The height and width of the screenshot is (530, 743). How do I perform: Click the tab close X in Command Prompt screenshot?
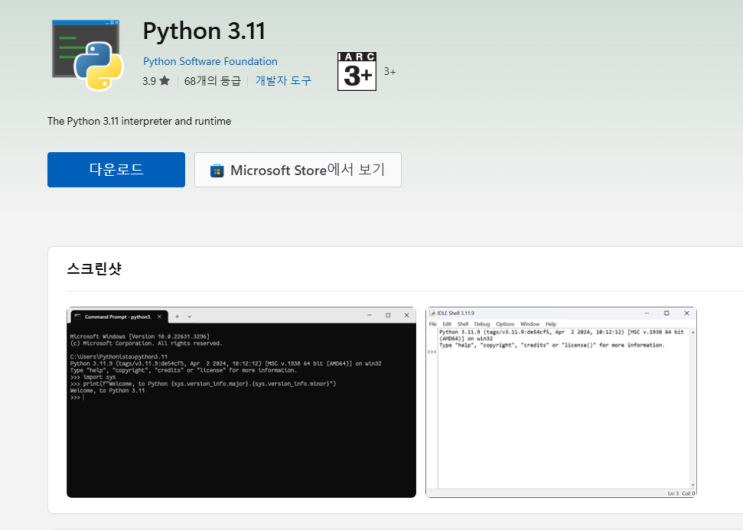point(160,315)
